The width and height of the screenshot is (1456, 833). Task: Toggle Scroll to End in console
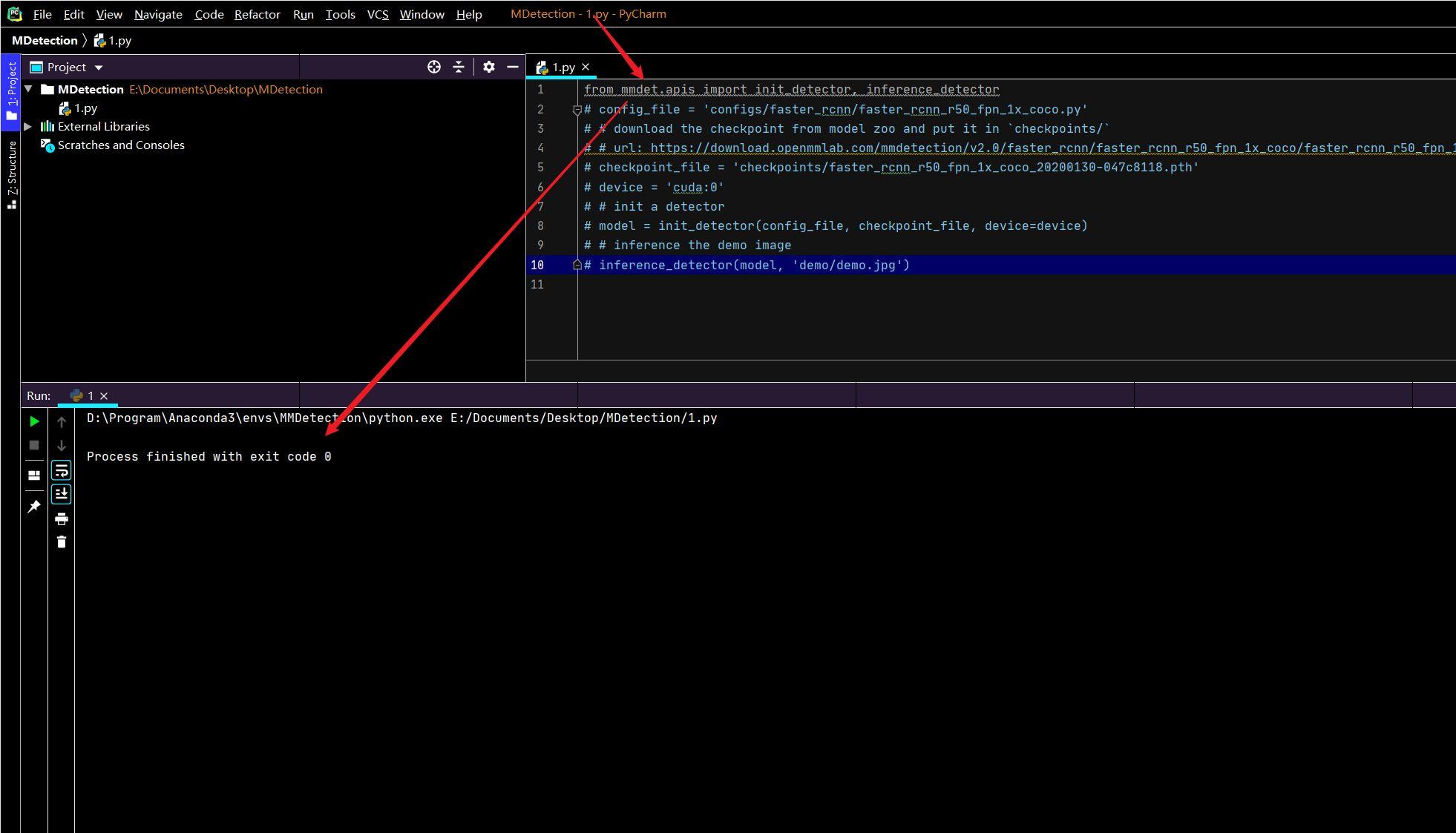[x=62, y=494]
